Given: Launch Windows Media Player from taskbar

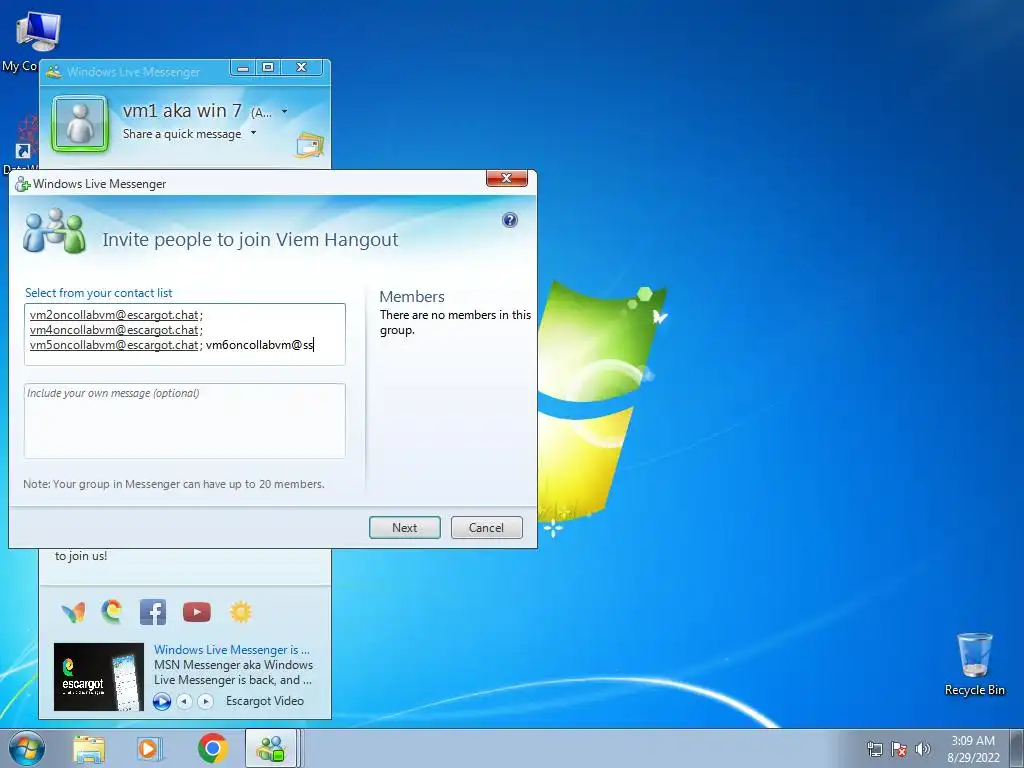Looking at the screenshot, I should (x=150, y=749).
